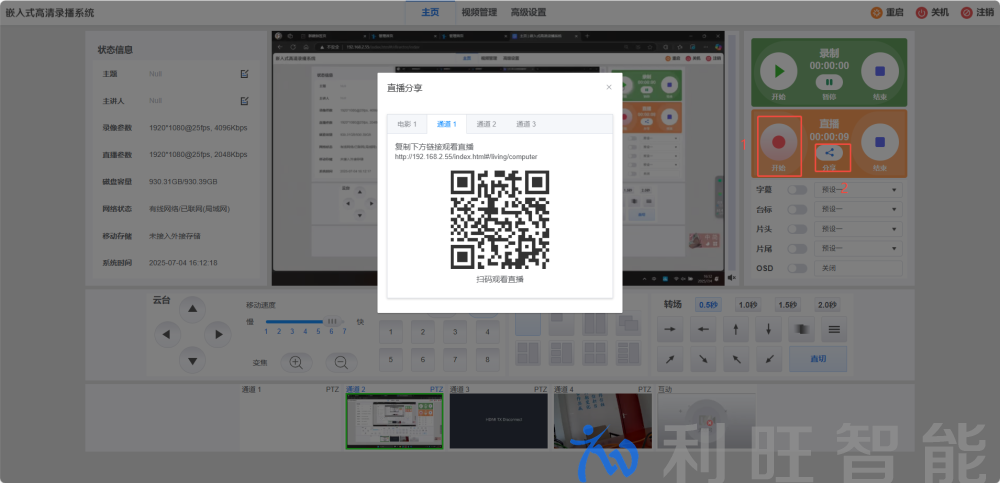
Task: Open the 台标 preset dropdown
Action: 858,209
